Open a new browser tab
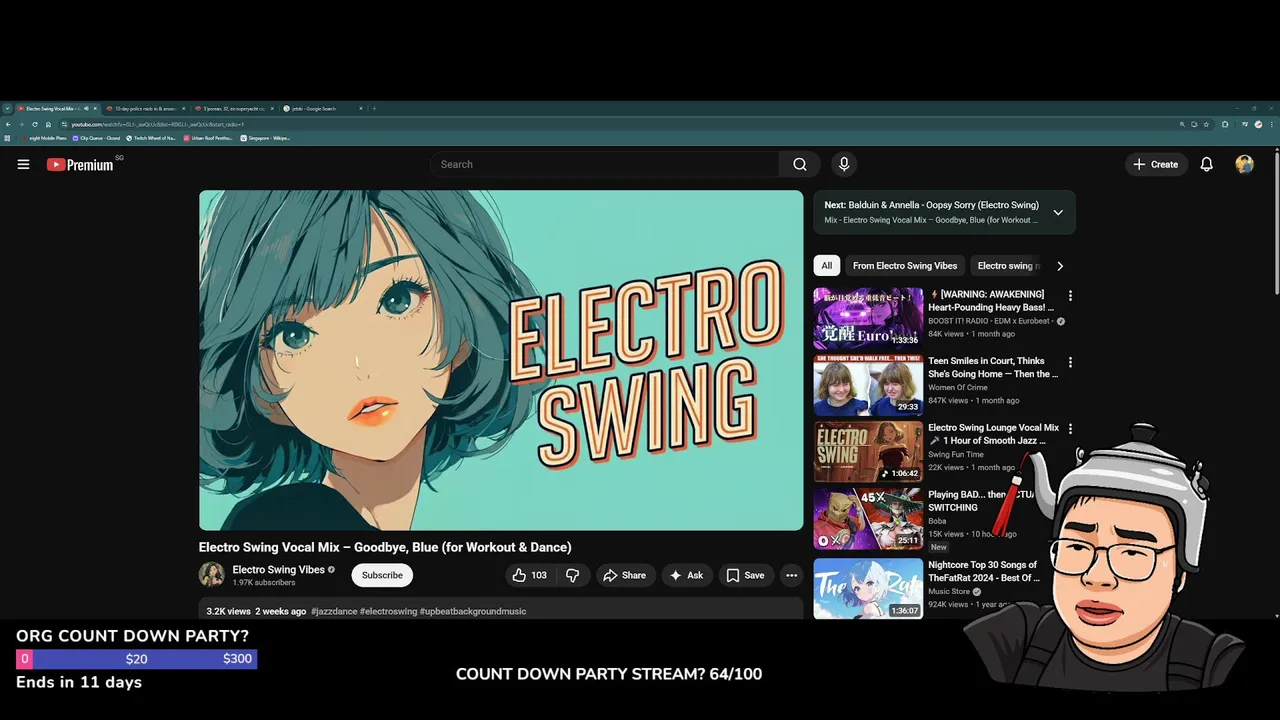Image resolution: width=1280 pixels, height=720 pixels. [374, 108]
